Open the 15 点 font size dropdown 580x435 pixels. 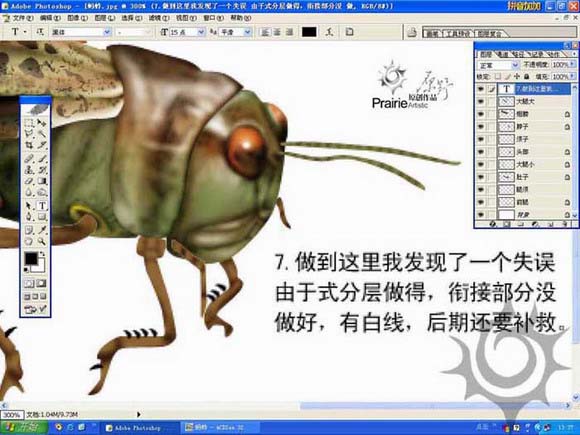(x=187, y=32)
